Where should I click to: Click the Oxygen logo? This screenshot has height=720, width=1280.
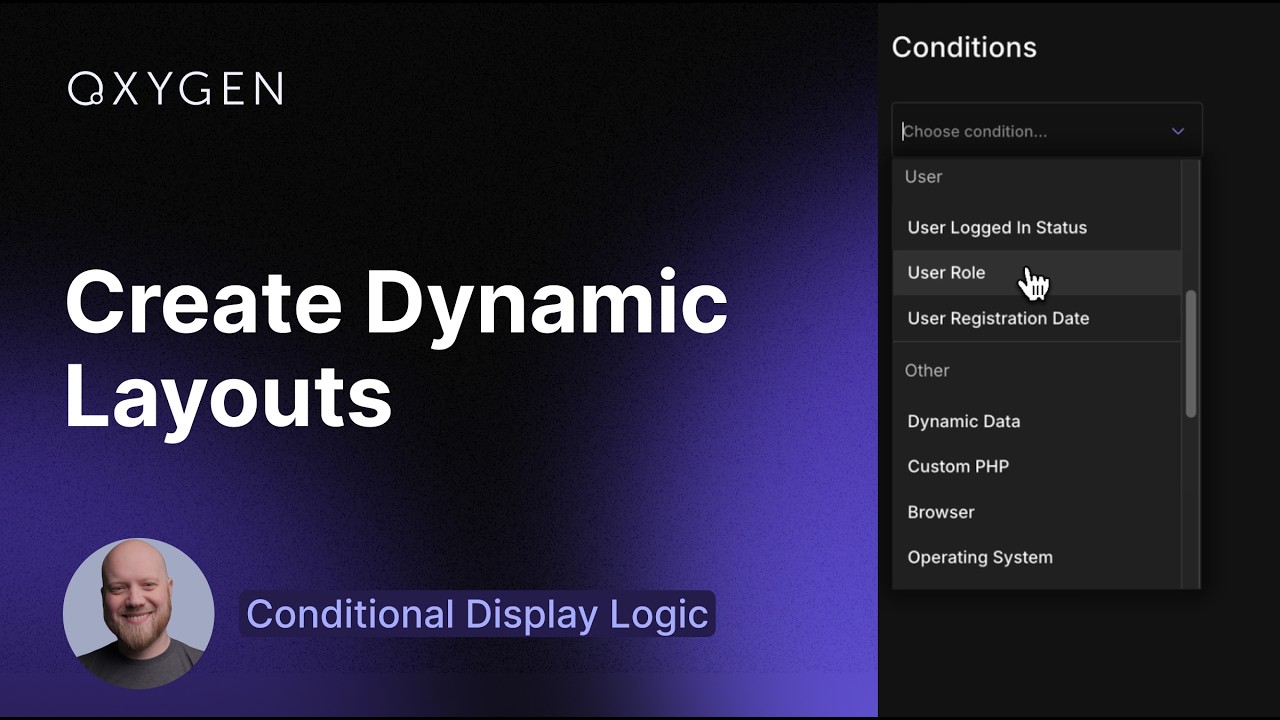click(175, 89)
